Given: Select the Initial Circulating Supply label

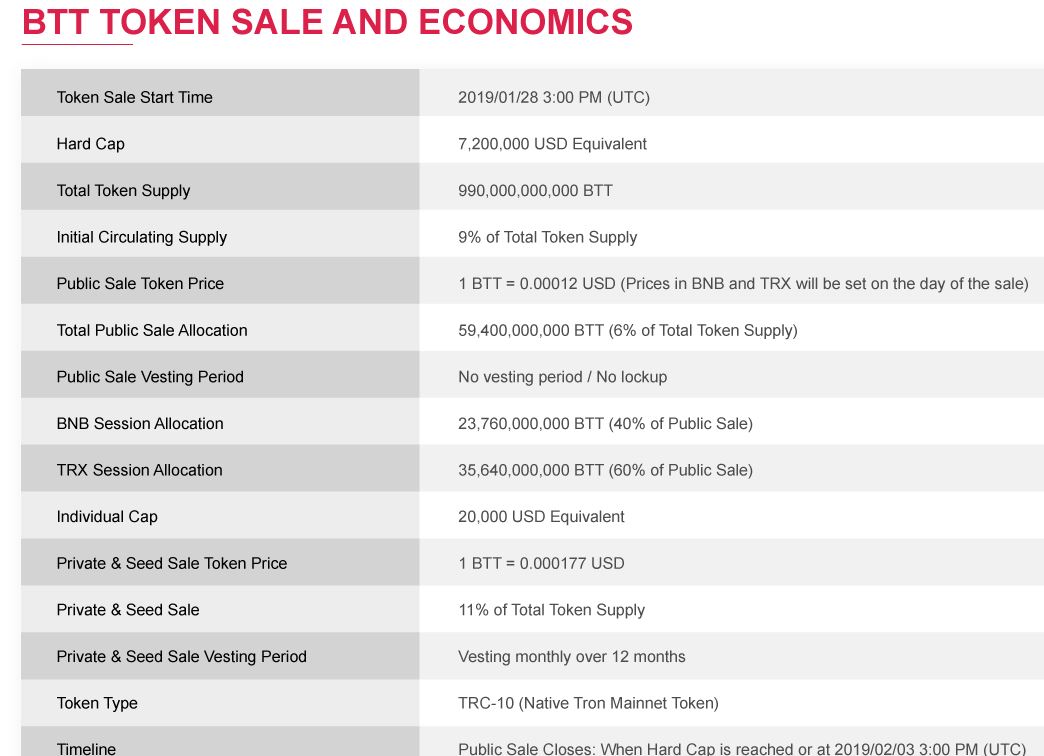Looking at the screenshot, I should point(142,237).
